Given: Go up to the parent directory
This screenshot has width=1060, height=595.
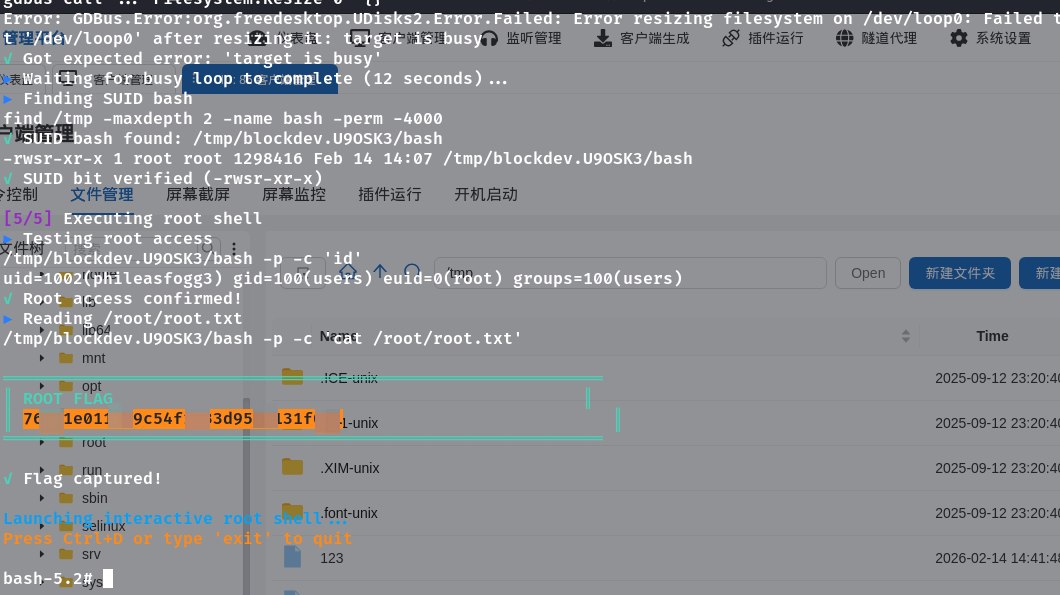Looking at the screenshot, I should [x=380, y=272].
